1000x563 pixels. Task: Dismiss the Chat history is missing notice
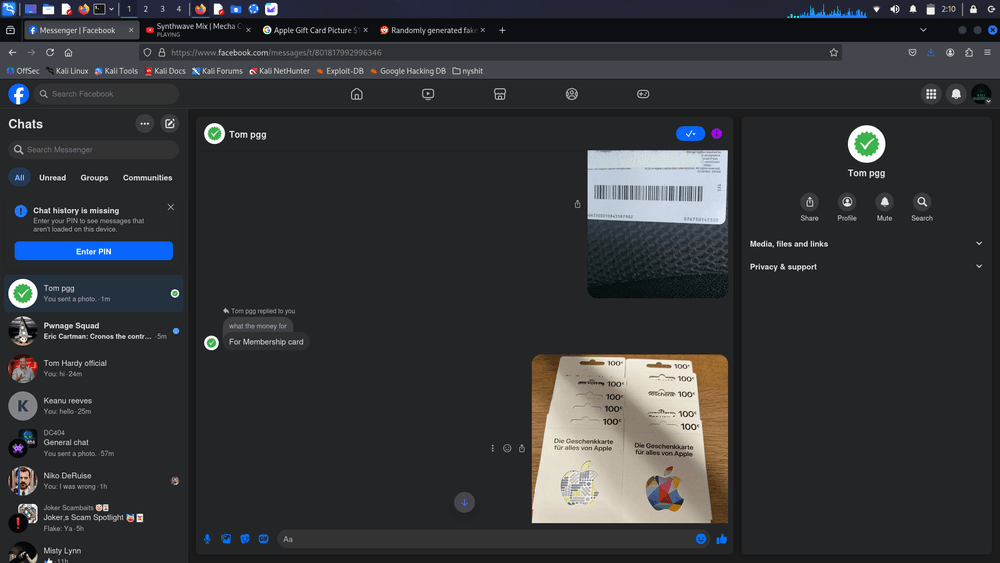pyautogui.click(x=170, y=207)
